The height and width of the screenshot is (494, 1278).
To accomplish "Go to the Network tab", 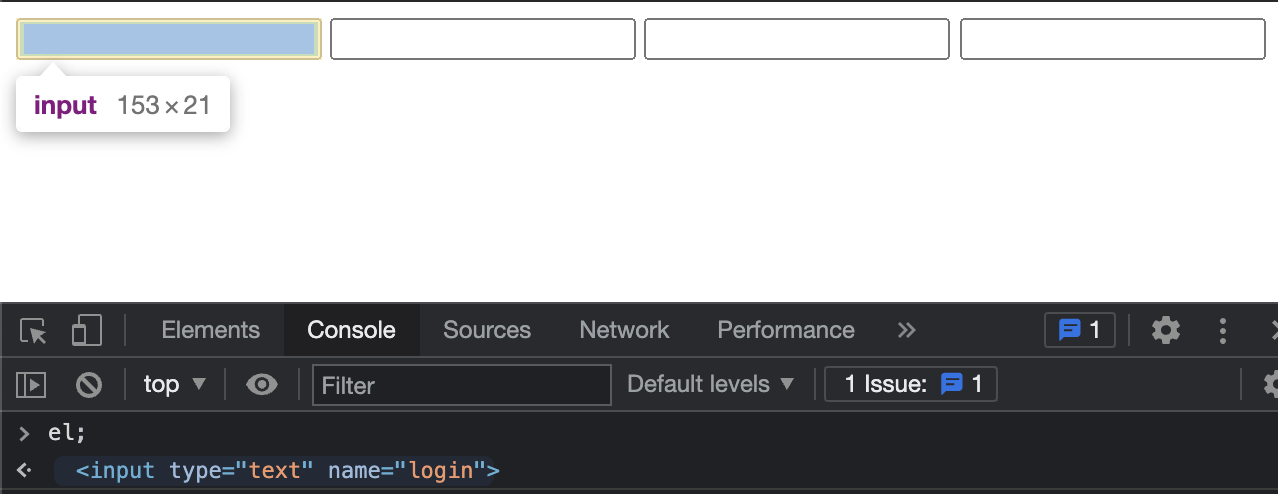I will (624, 330).
